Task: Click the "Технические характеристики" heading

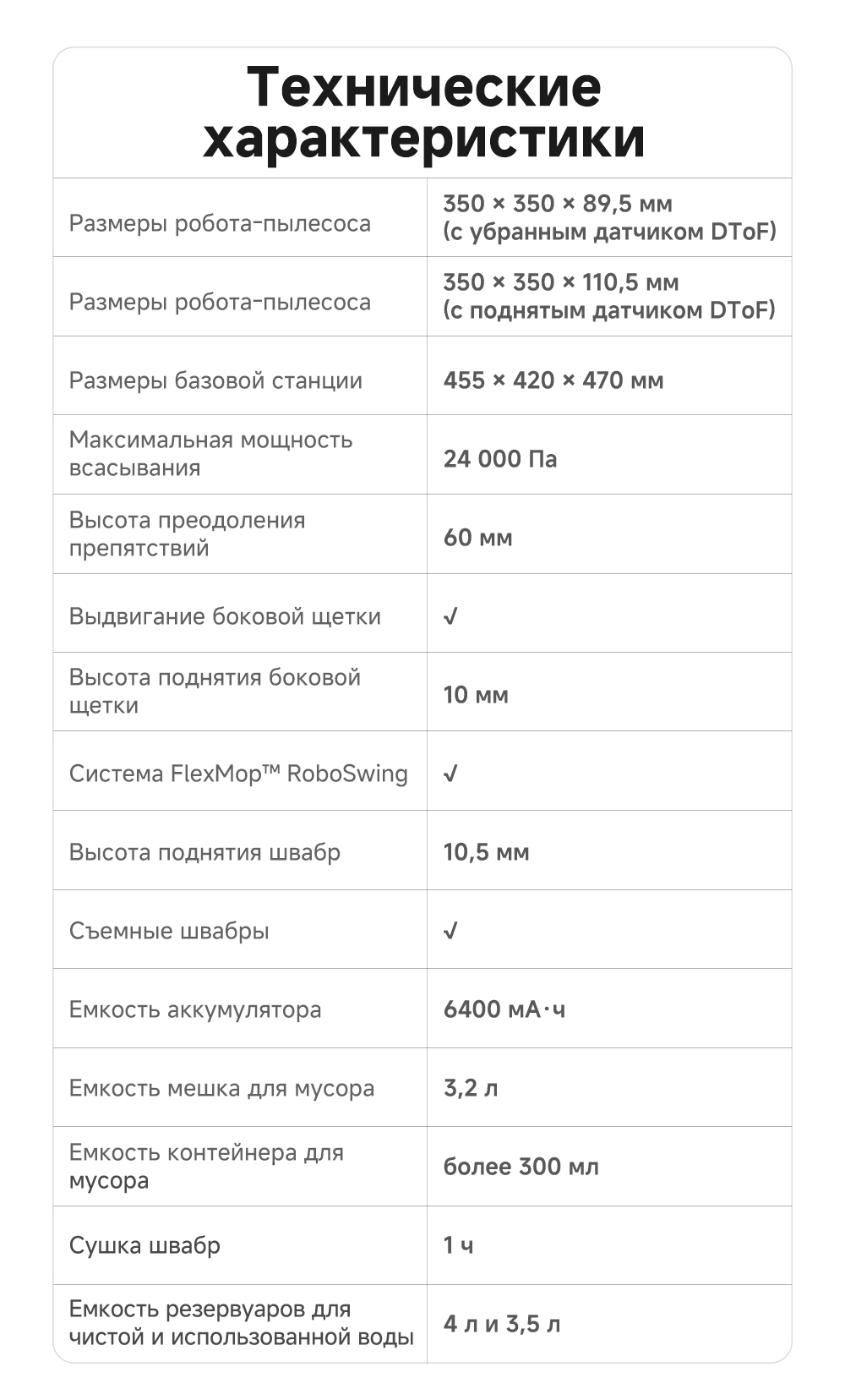Action: [423, 112]
